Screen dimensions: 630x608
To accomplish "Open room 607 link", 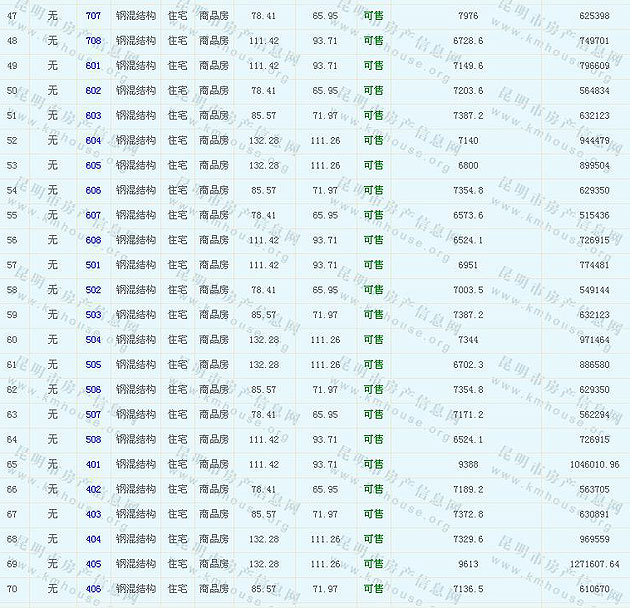I will [93, 215].
